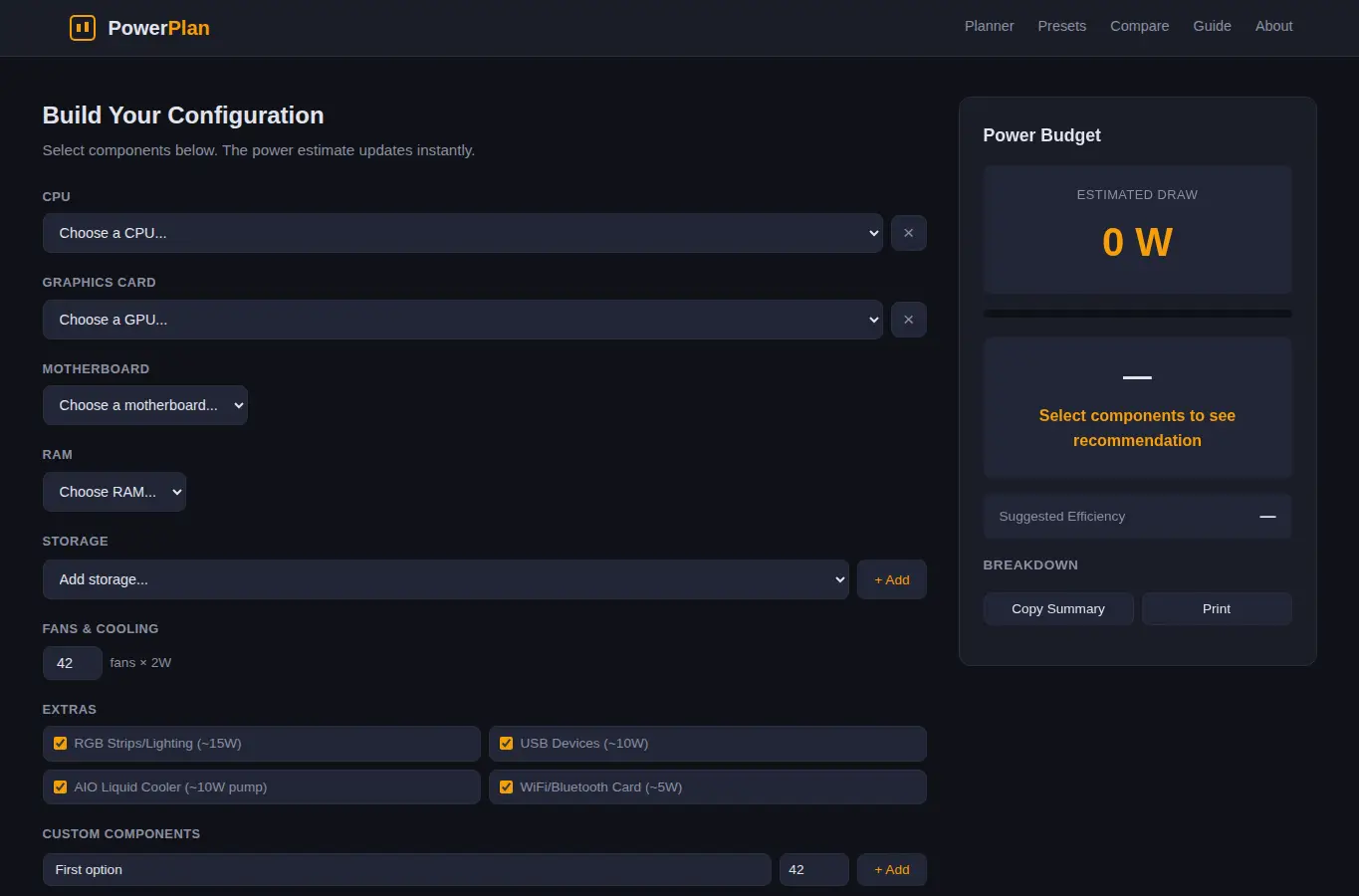Click the 0 W estimated draw value
The height and width of the screenshot is (896, 1359).
click(x=1137, y=242)
